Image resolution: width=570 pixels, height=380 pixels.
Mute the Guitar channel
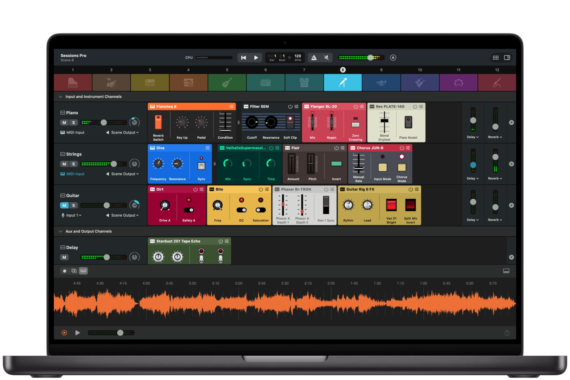pyautogui.click(x=64, y=205)
